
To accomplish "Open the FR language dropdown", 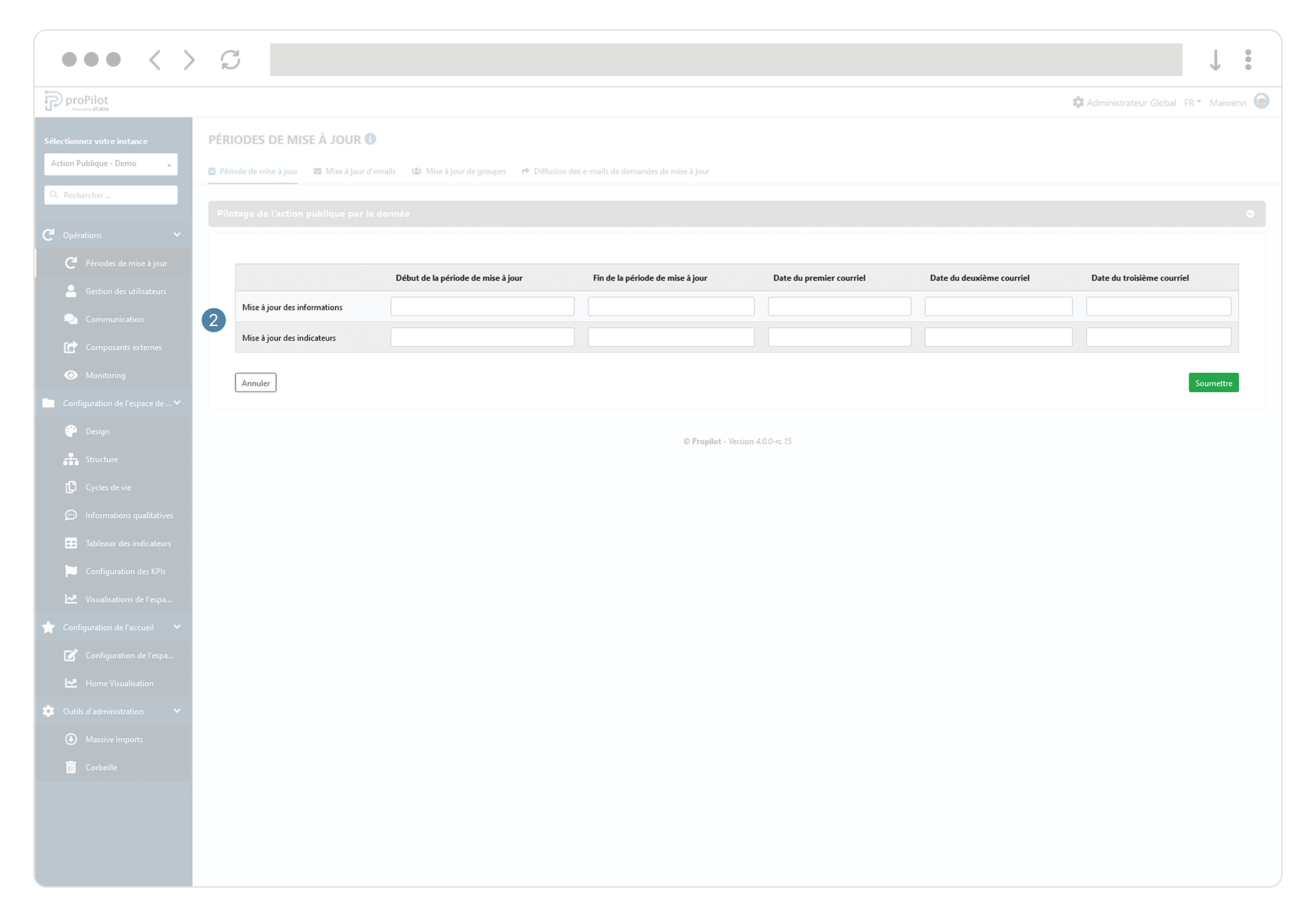I will point(1192,103).
